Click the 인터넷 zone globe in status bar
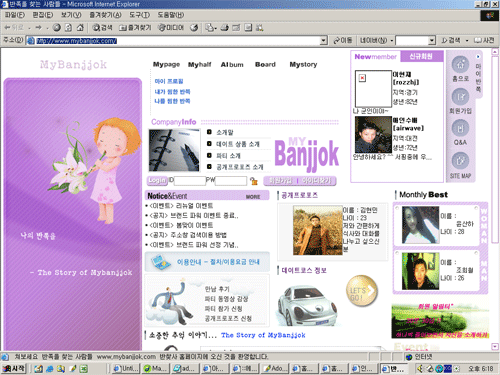 point(409,357)
